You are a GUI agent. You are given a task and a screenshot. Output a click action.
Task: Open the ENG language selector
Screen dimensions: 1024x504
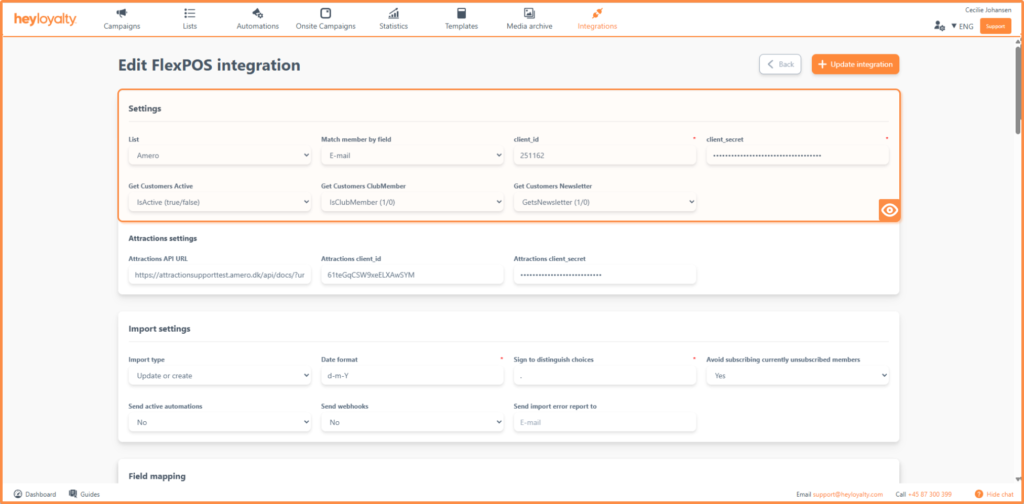[961, 25]
